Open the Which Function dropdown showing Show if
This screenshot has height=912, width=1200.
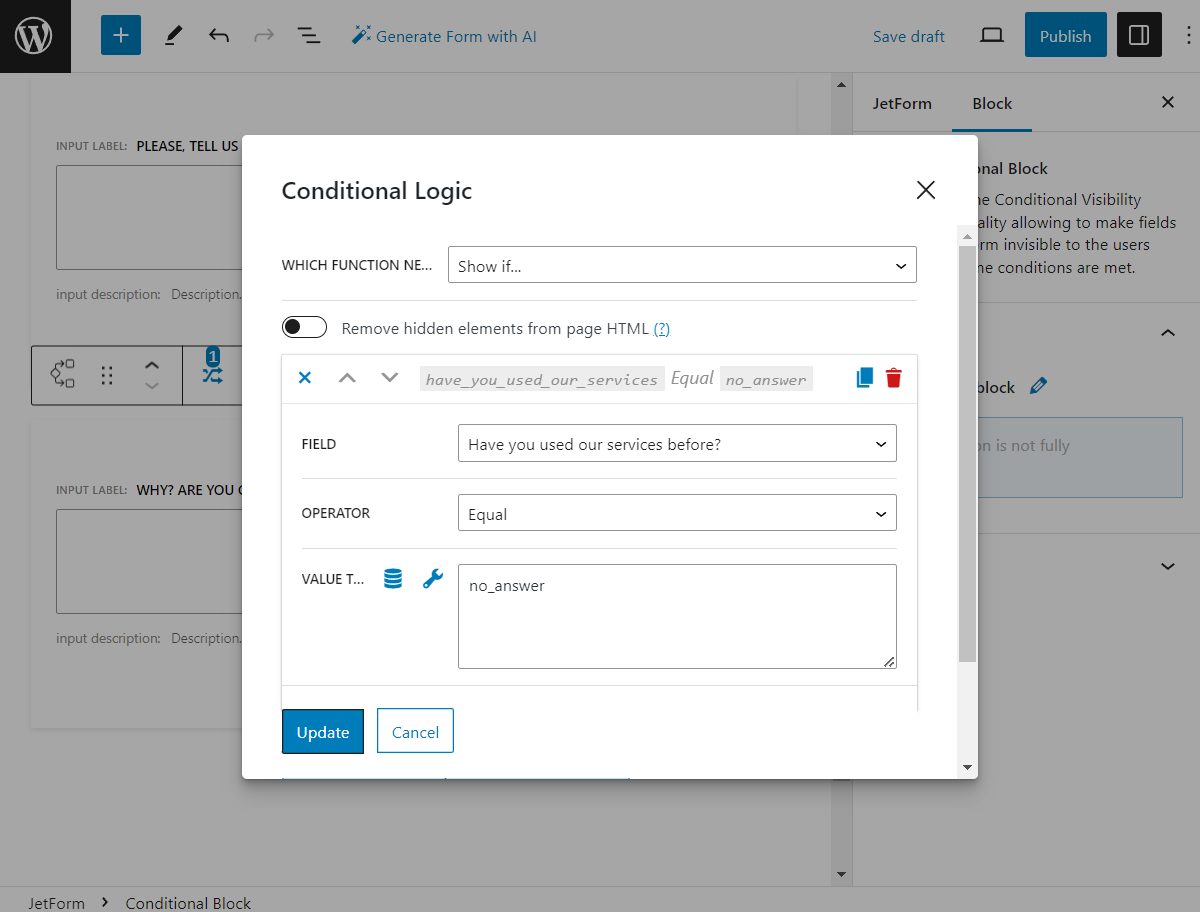click(682, 265)
